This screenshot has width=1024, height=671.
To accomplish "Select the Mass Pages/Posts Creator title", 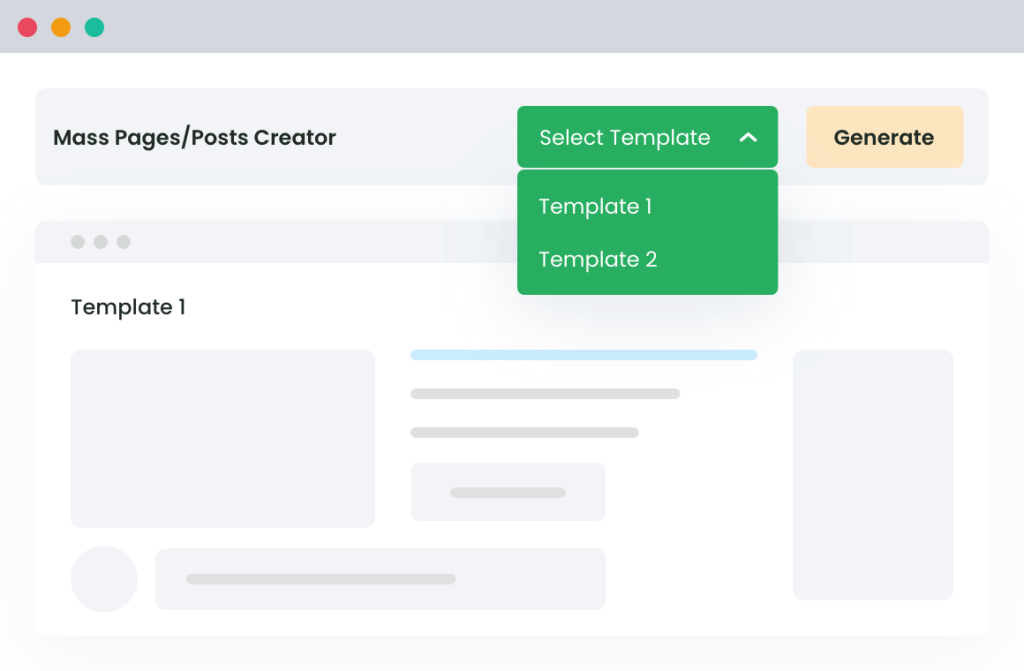I will pyautogui.click(x=195, y=138).
